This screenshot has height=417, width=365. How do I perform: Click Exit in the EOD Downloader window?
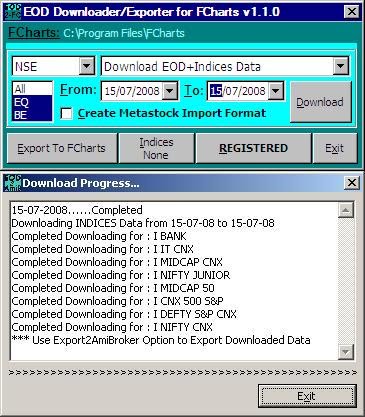334,148
